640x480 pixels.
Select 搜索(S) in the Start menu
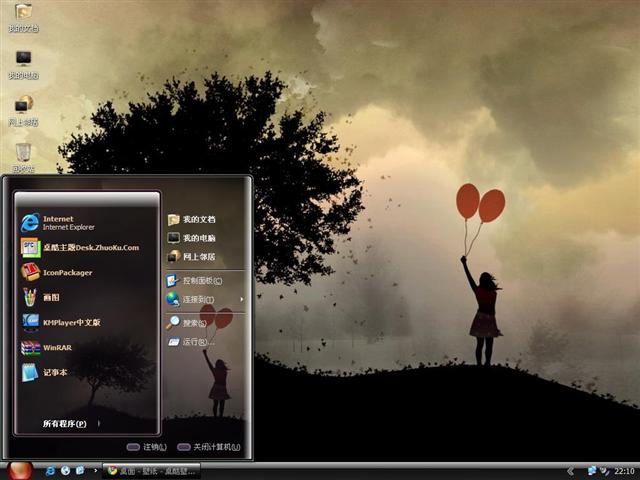pyautogui.click(x=194, y=323)
